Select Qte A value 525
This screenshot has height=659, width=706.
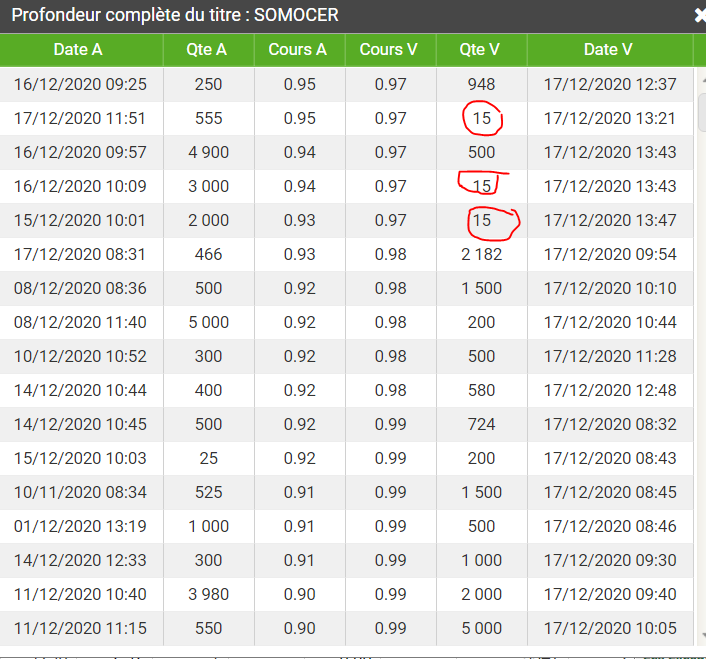tap(208, 492)
